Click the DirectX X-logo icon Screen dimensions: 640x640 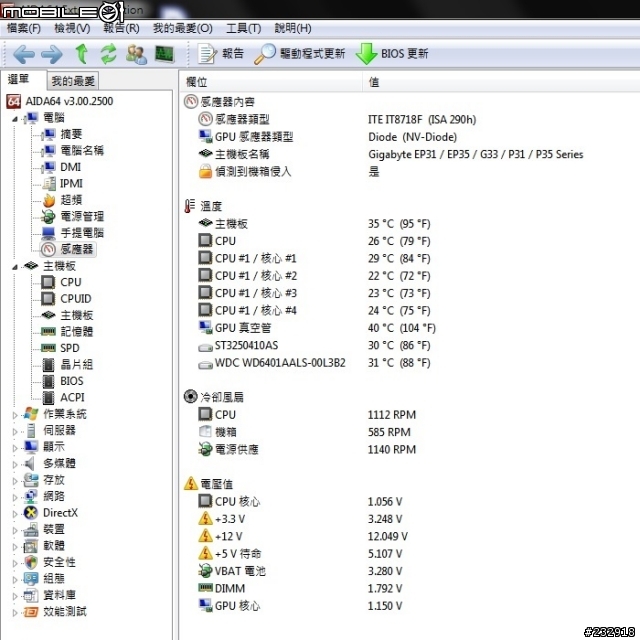tap(31, 513)
